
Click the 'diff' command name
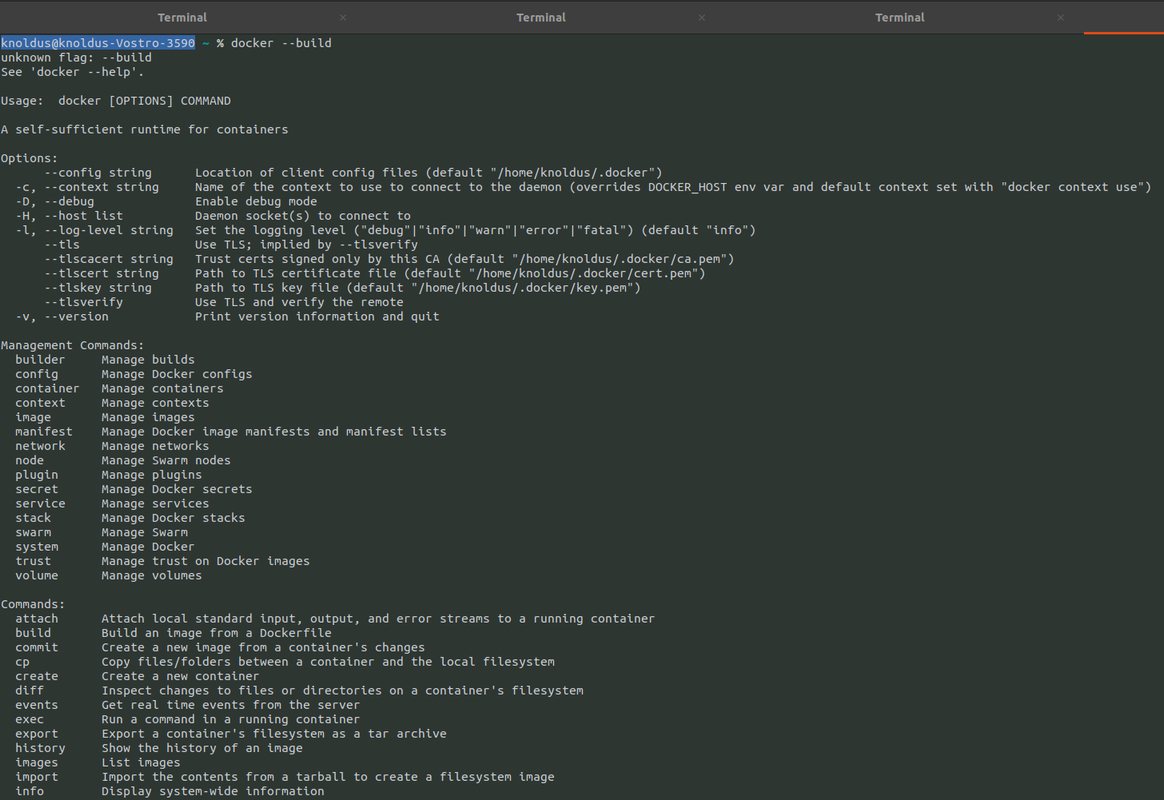pyautogui.click(x=30, y=690)
